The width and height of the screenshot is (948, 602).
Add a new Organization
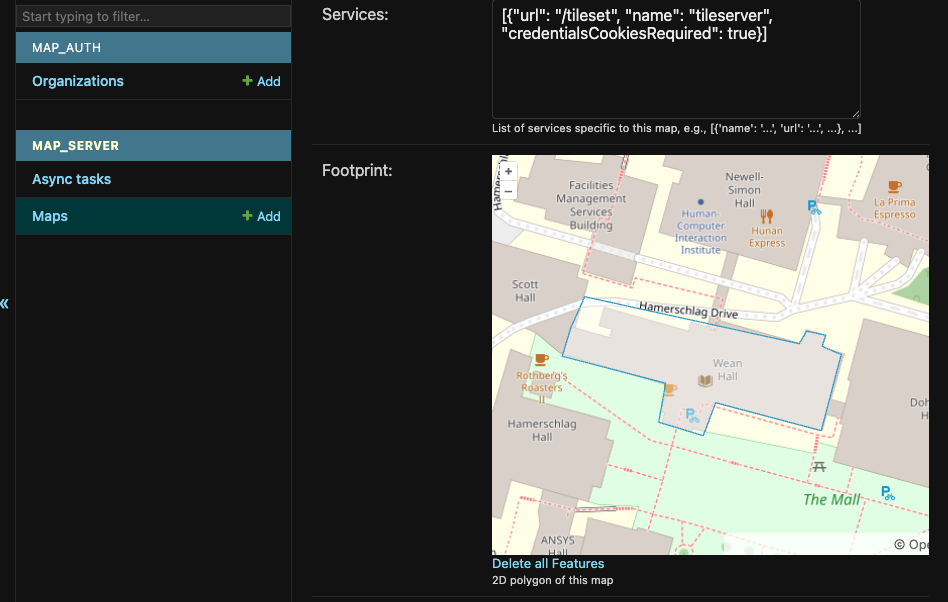261,81
